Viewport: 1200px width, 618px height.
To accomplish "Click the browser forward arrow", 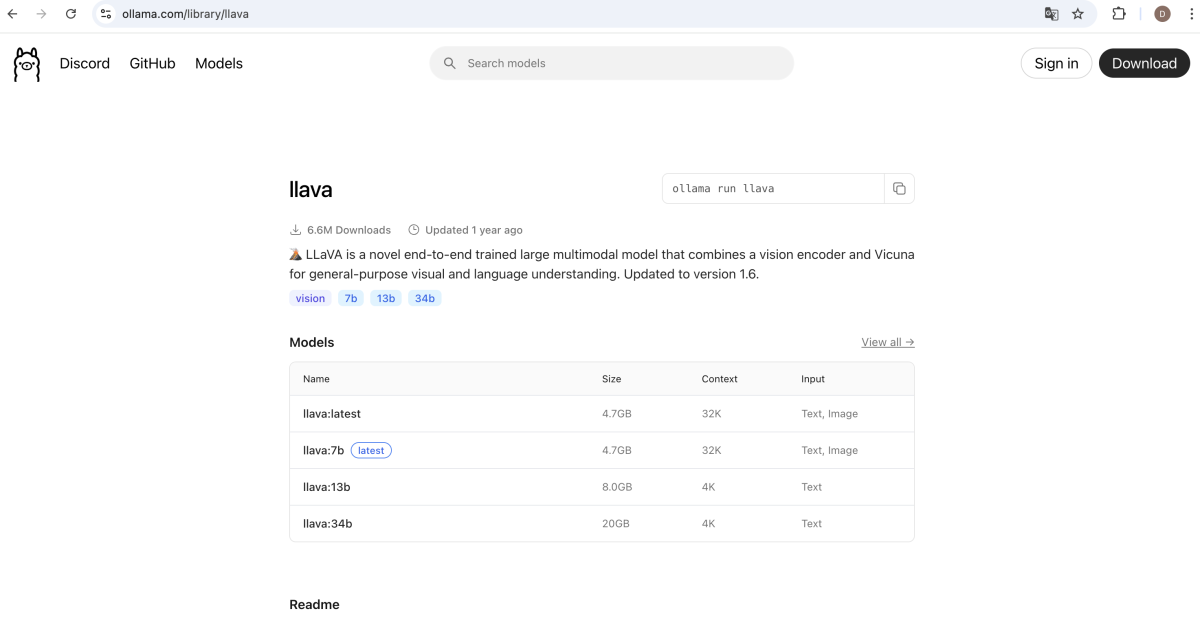I will (41, 14).
